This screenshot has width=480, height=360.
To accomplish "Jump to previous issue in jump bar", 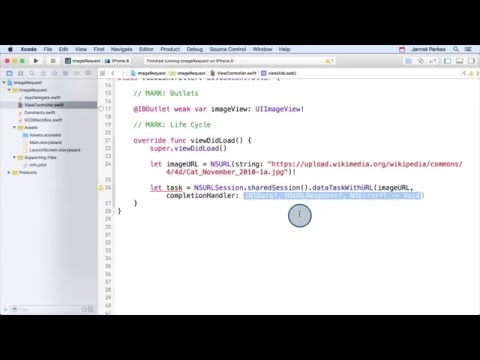I will 464,73.
